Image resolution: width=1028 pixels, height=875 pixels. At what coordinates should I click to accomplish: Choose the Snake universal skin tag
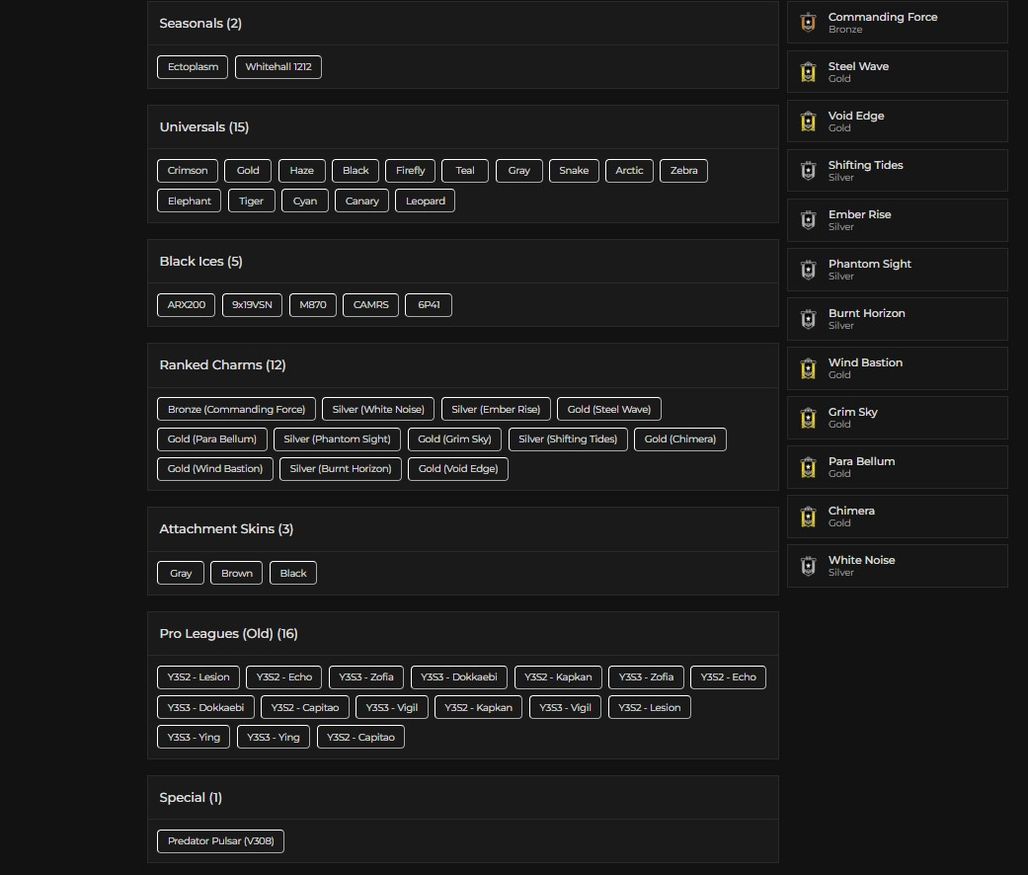pyautogui.click(x=574, y=170)
